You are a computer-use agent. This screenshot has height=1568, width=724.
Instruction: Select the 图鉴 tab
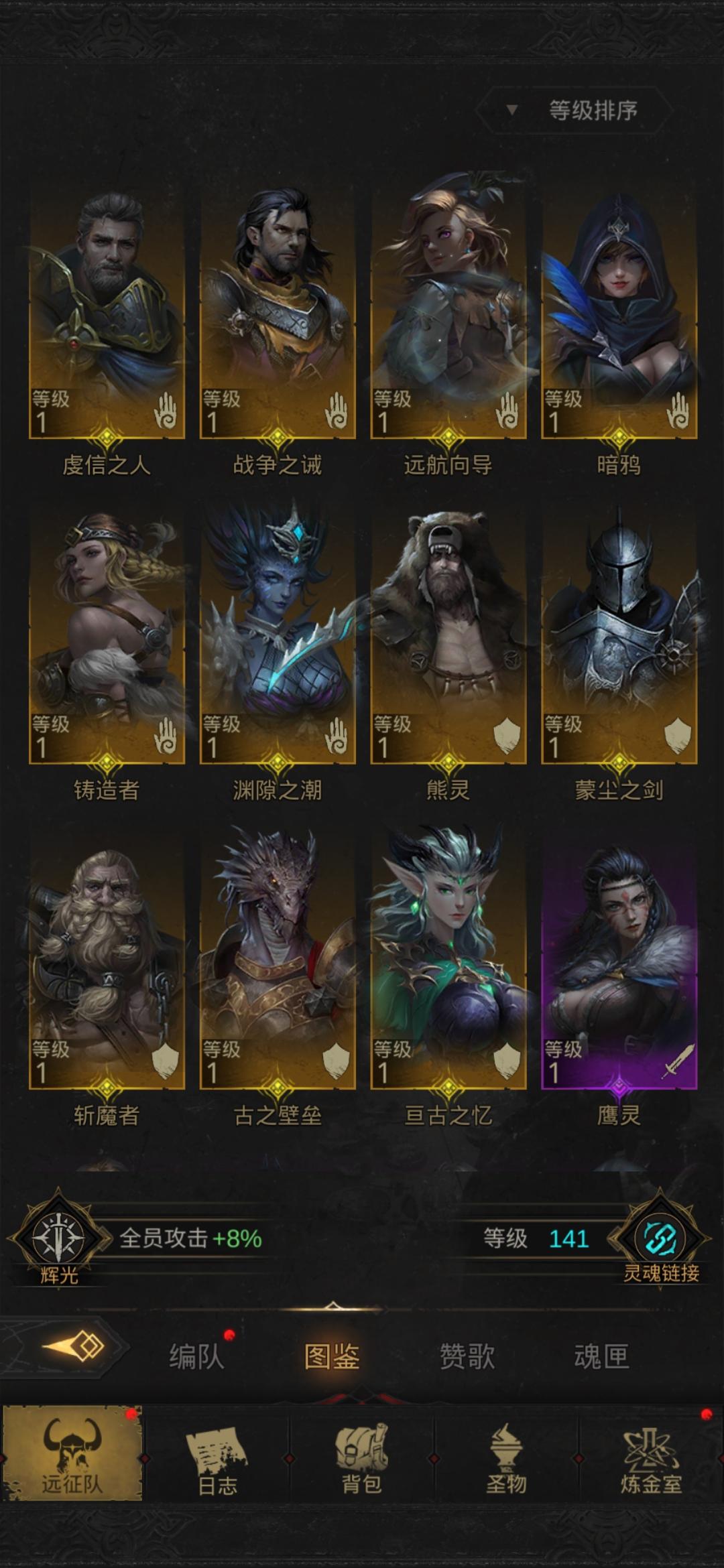(333, 1356)
